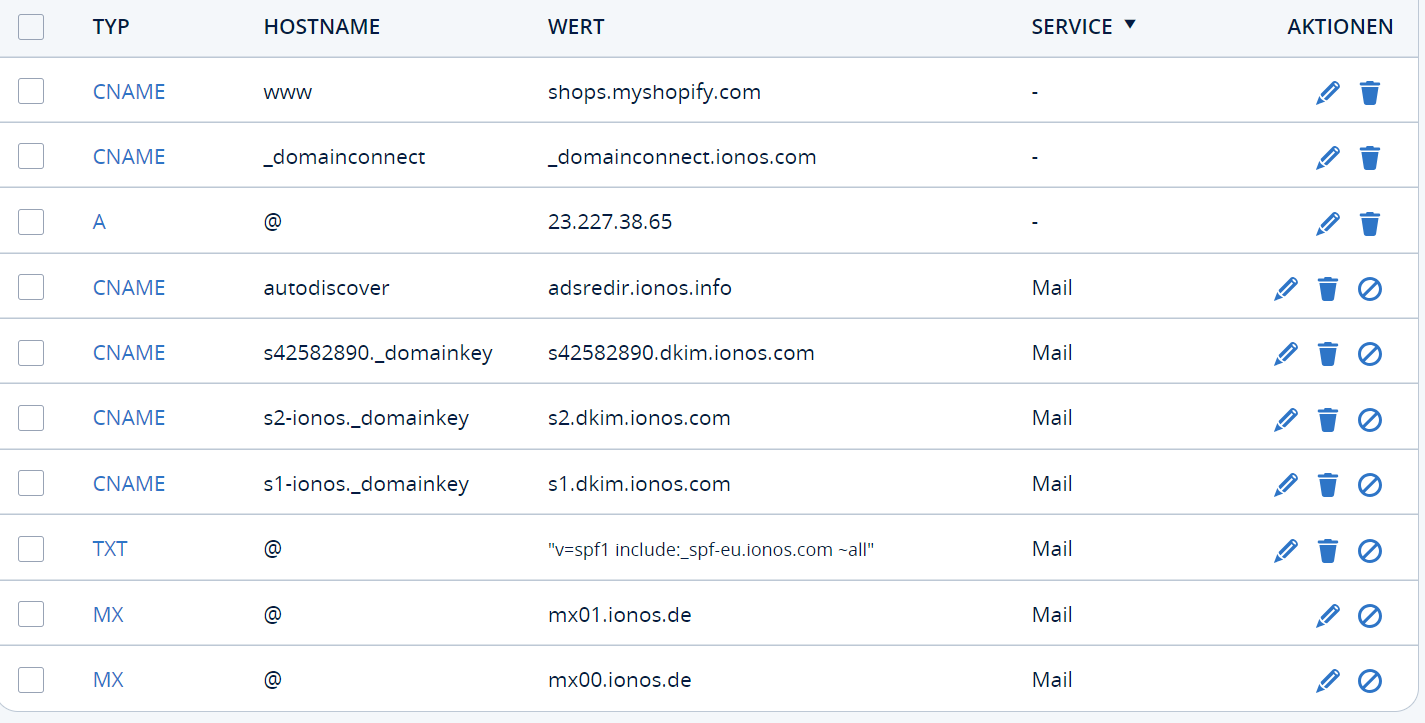The image size is (1425, 723).
Task: Delete the s42582890._domainkey record
Action: pos(1327,354)
